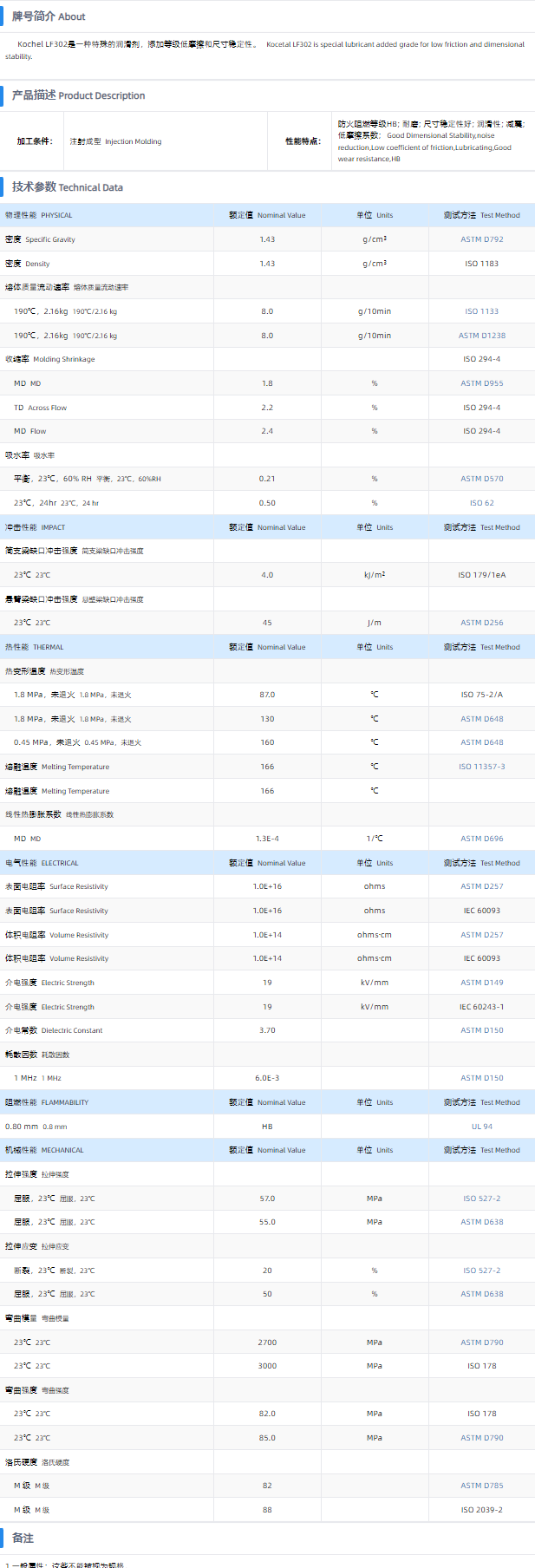Click the UL 94 flammability link
The image size is (535, 1568).
(x=481, y=1127)
